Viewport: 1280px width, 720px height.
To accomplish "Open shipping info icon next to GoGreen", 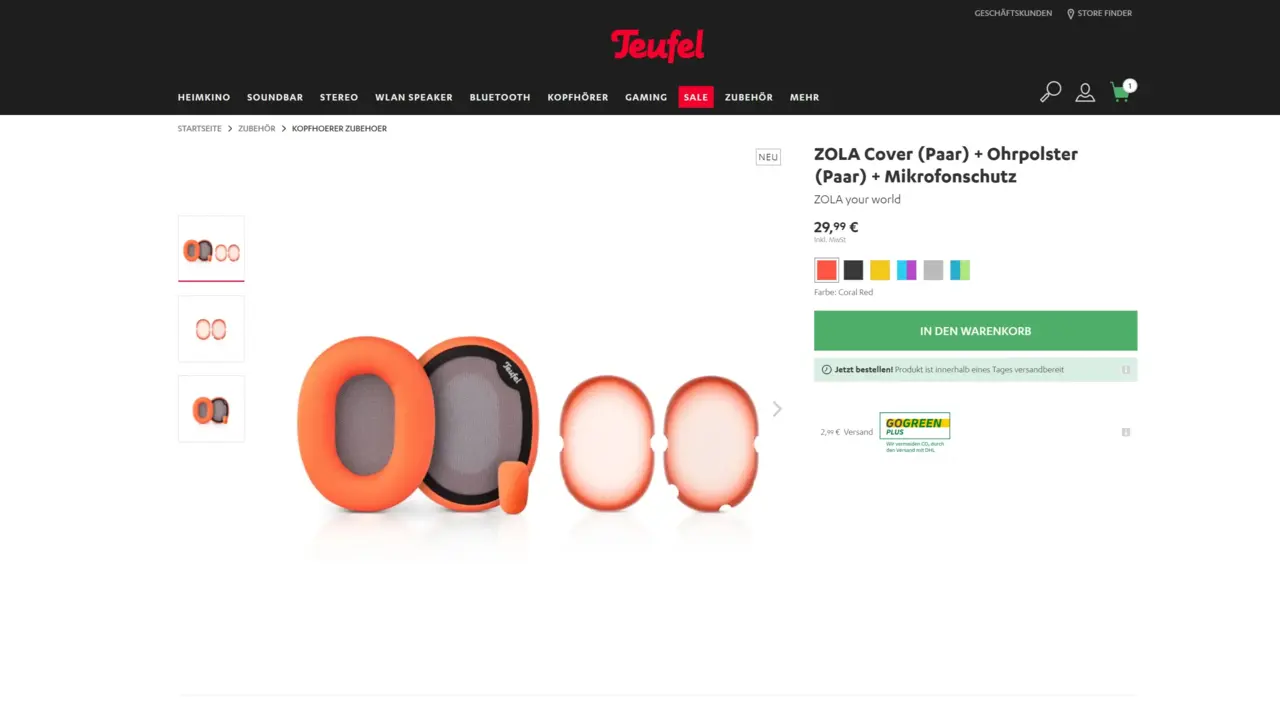I will point(1126,432).
